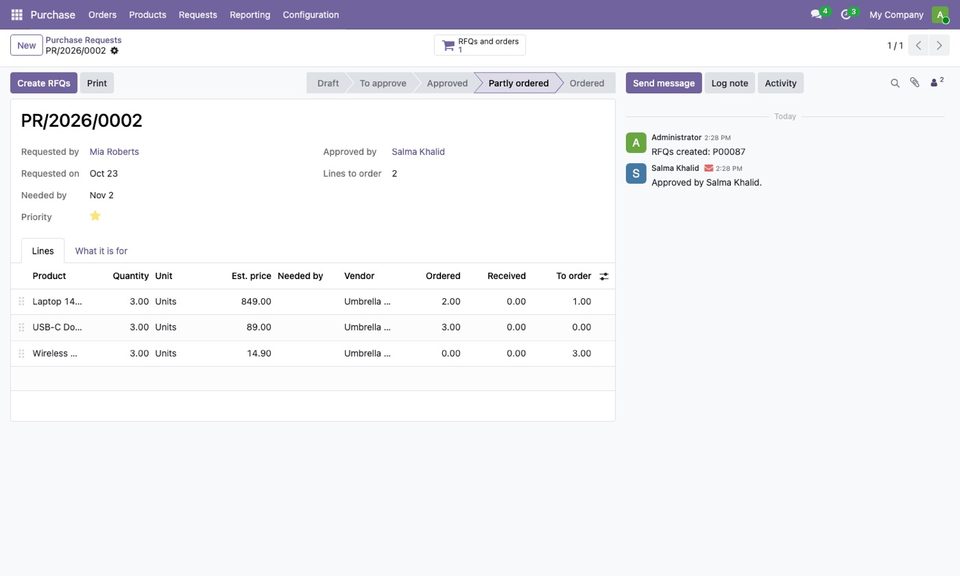Screen dimensions: 960x576
Task: Click the envelope icon beside Salma Khalid
Action: (x=708, y=168)
